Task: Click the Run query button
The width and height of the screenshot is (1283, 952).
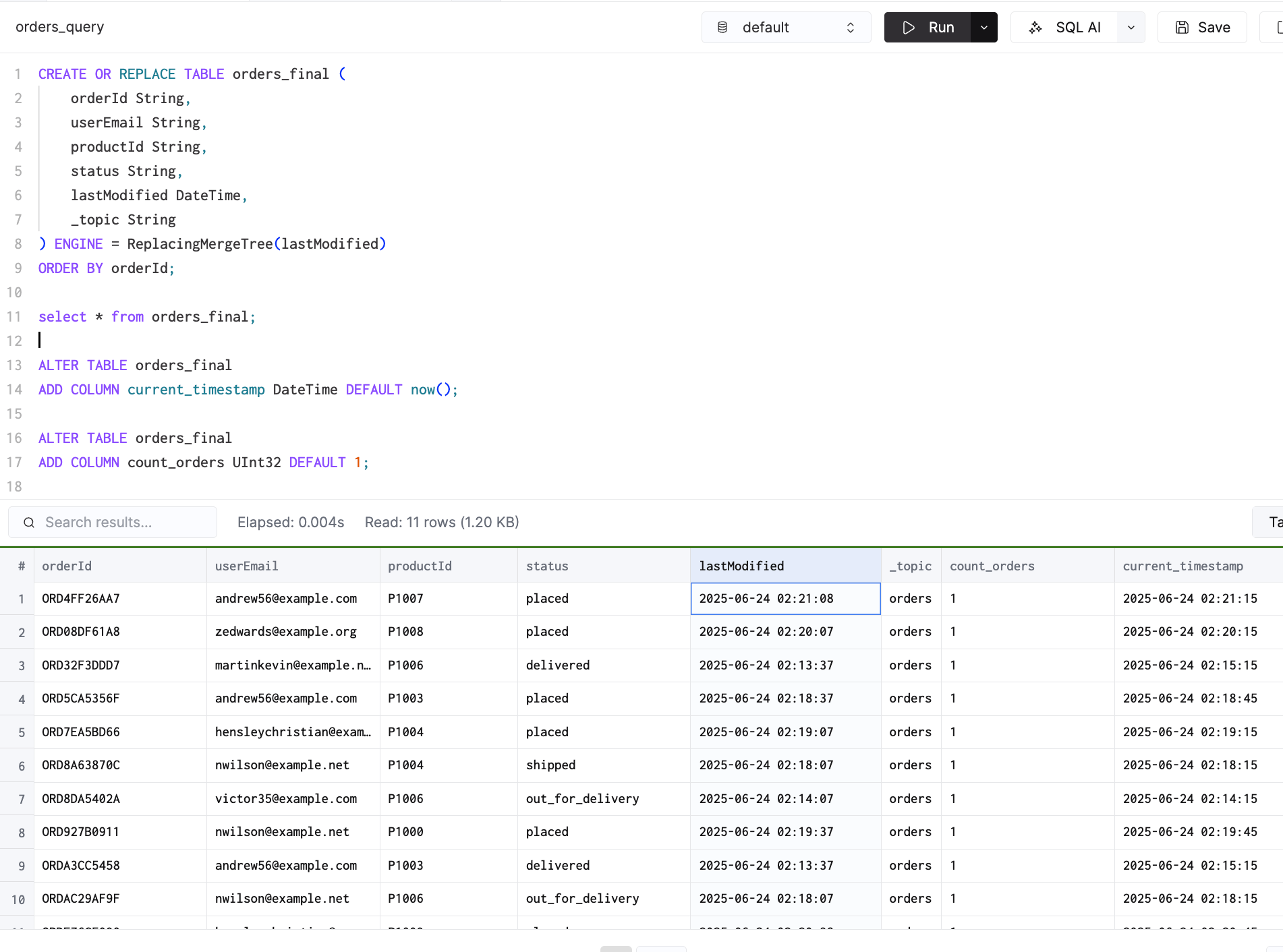Action: click(928, 28)
